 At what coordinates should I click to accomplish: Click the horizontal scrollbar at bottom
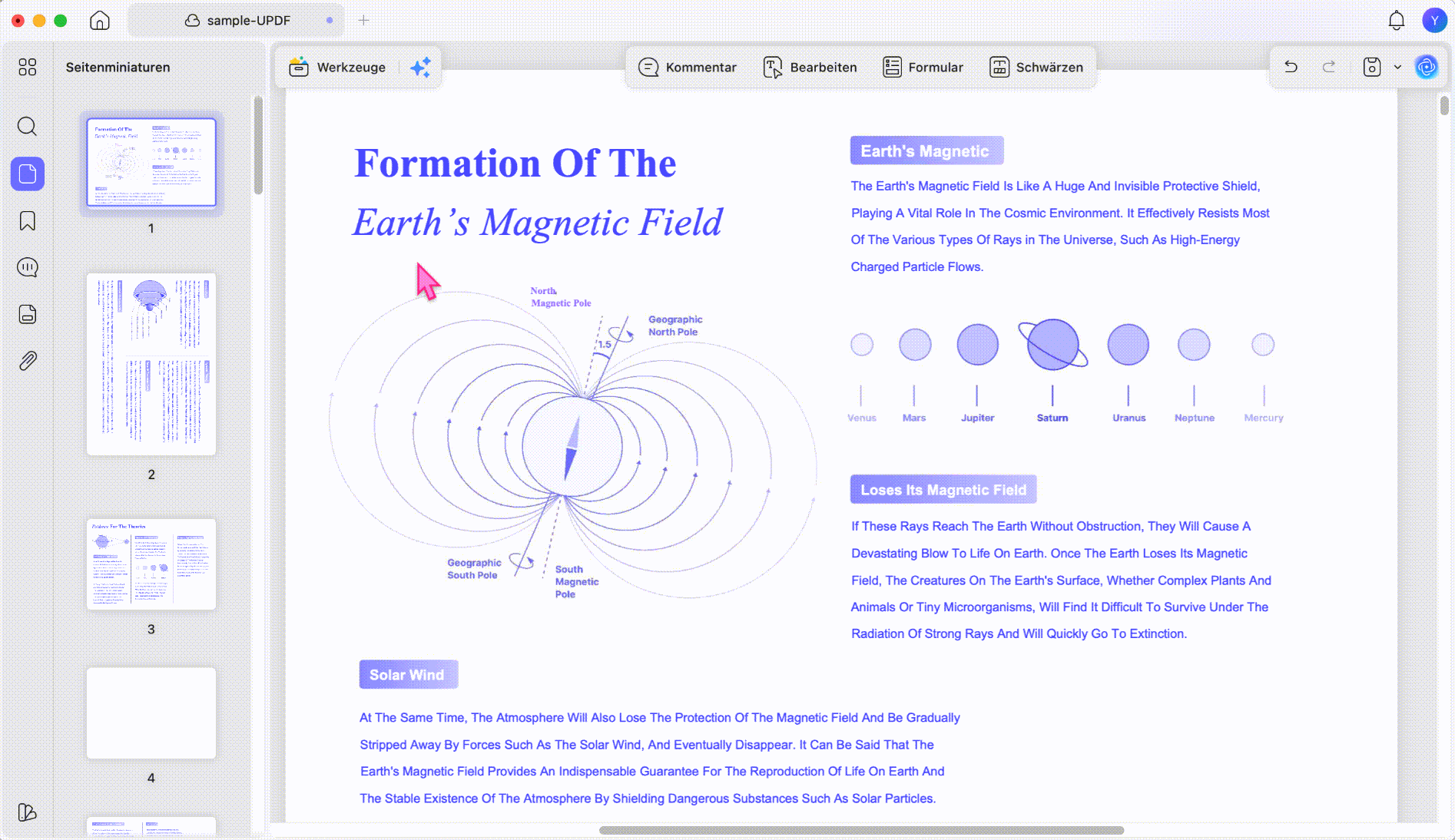coord(861,830)
